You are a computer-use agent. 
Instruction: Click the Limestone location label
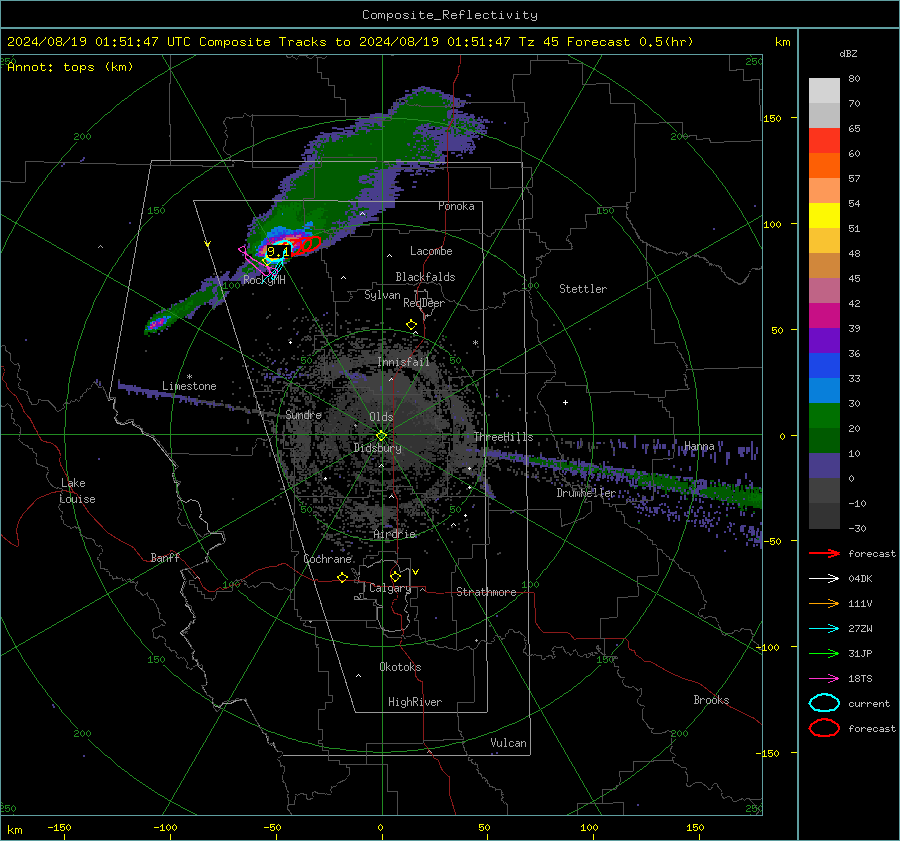click(x=189, y=386)
